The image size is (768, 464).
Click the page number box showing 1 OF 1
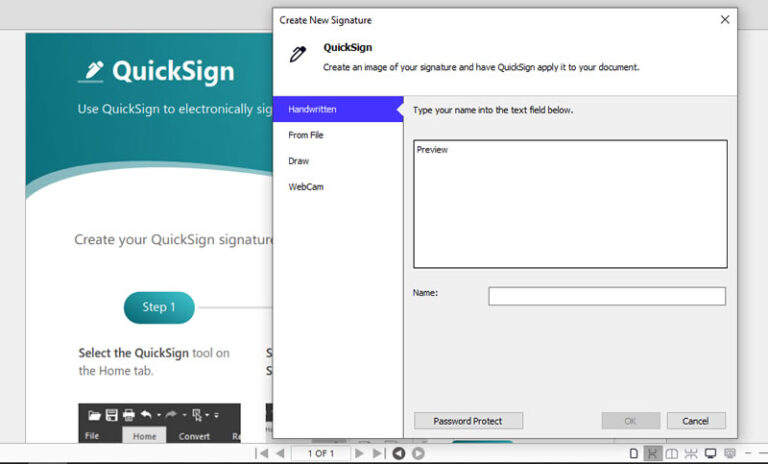click(x=320, y=453)
